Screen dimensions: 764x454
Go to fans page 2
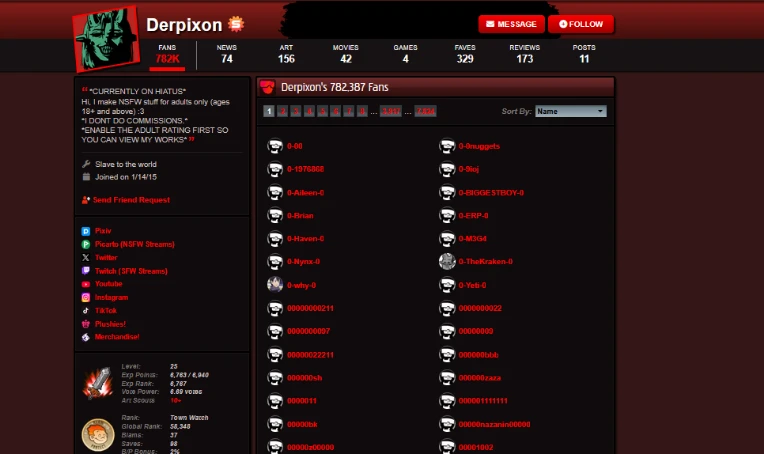[283, 111]
